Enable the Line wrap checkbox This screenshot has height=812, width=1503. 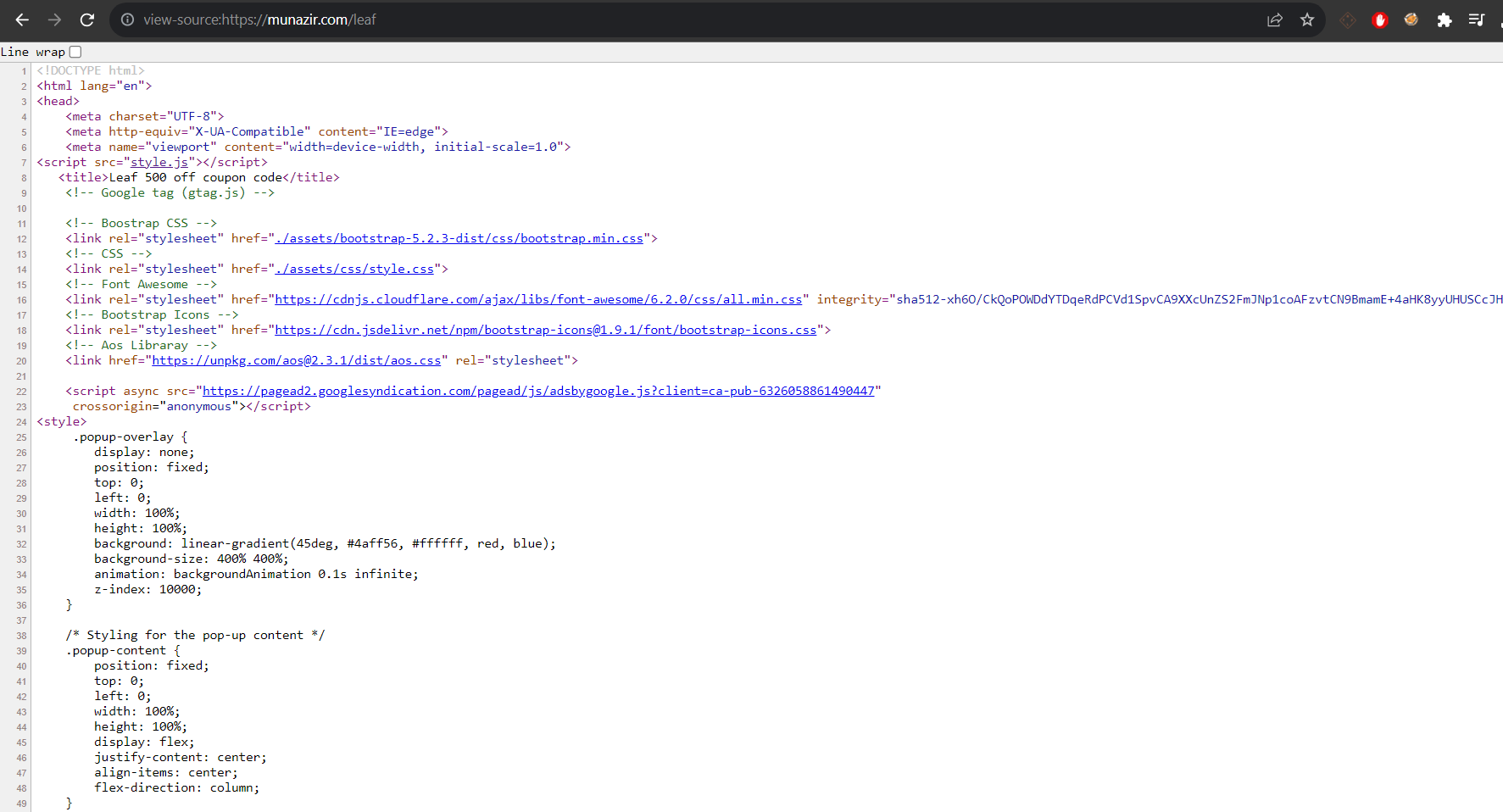click(x=75, y=52)
